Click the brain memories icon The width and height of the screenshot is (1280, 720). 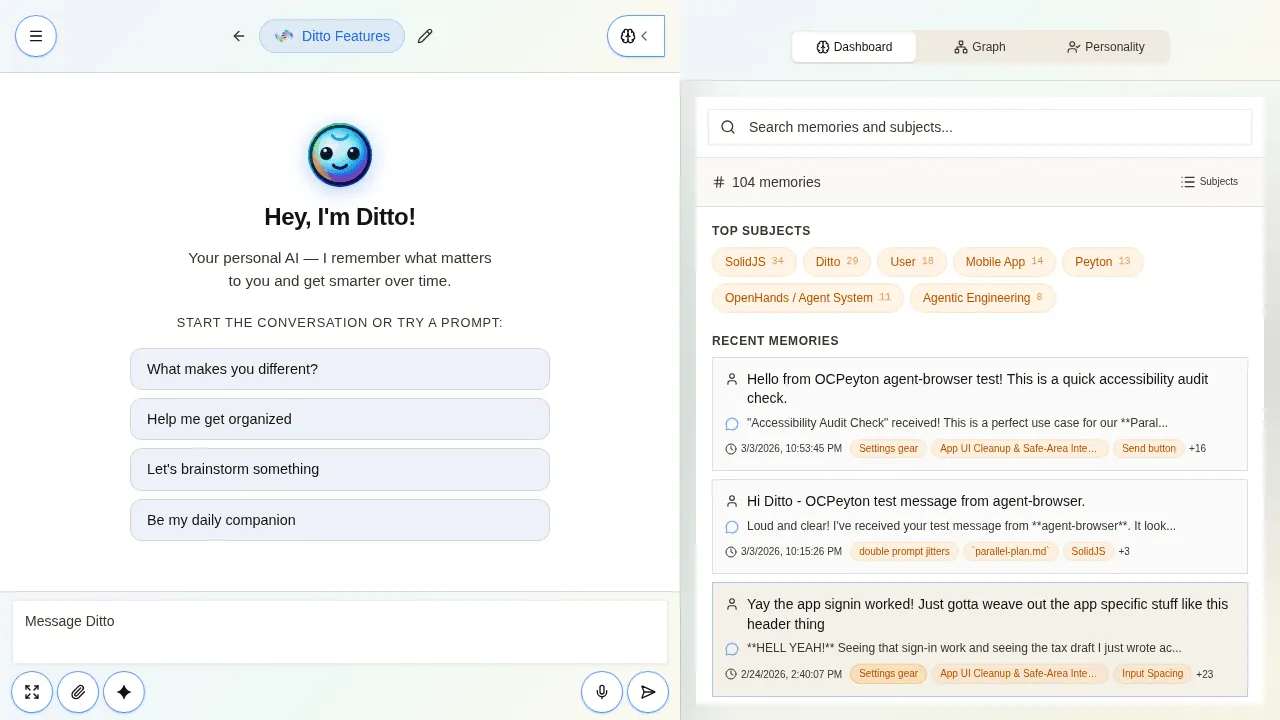point(628,36)
